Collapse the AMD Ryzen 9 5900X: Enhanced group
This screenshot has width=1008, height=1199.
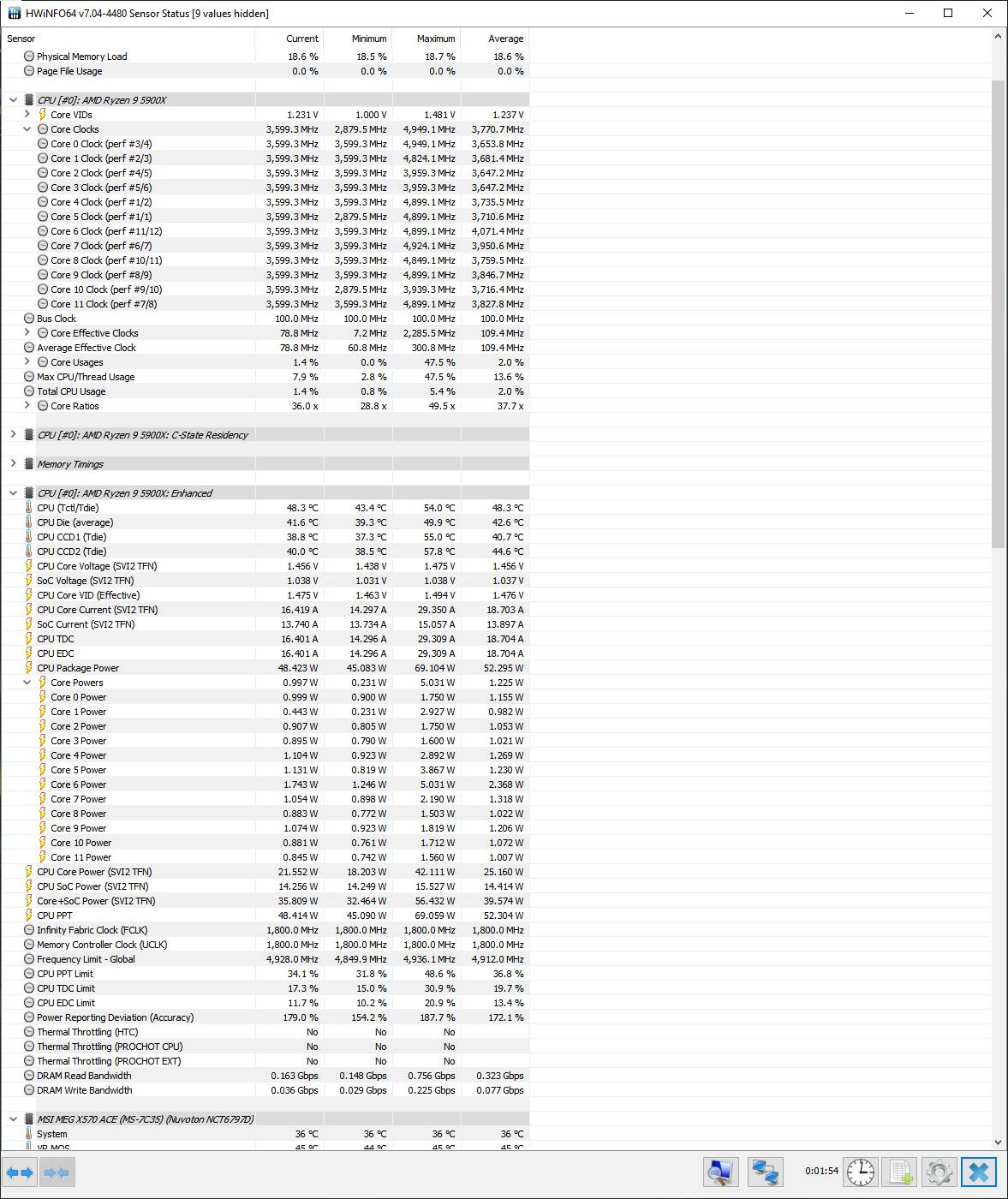click(x=13, y=493)
